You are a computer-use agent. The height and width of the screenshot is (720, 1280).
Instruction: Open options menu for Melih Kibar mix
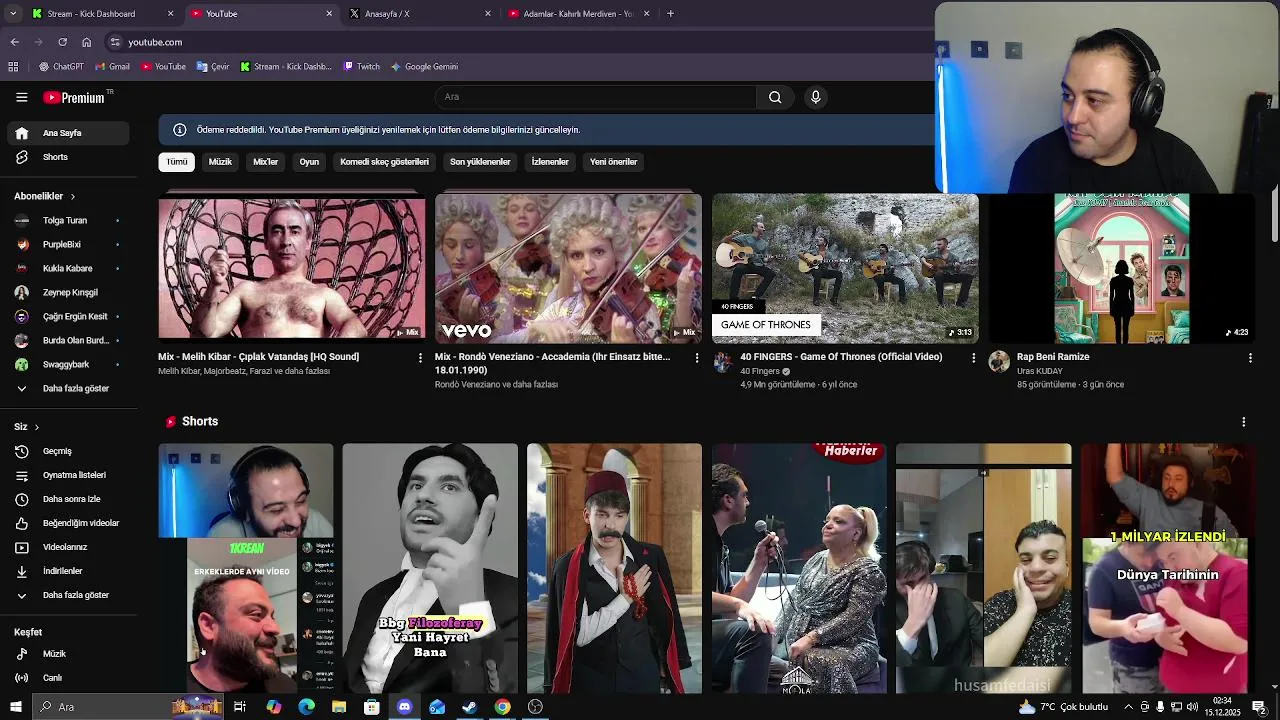pos(420,358)
